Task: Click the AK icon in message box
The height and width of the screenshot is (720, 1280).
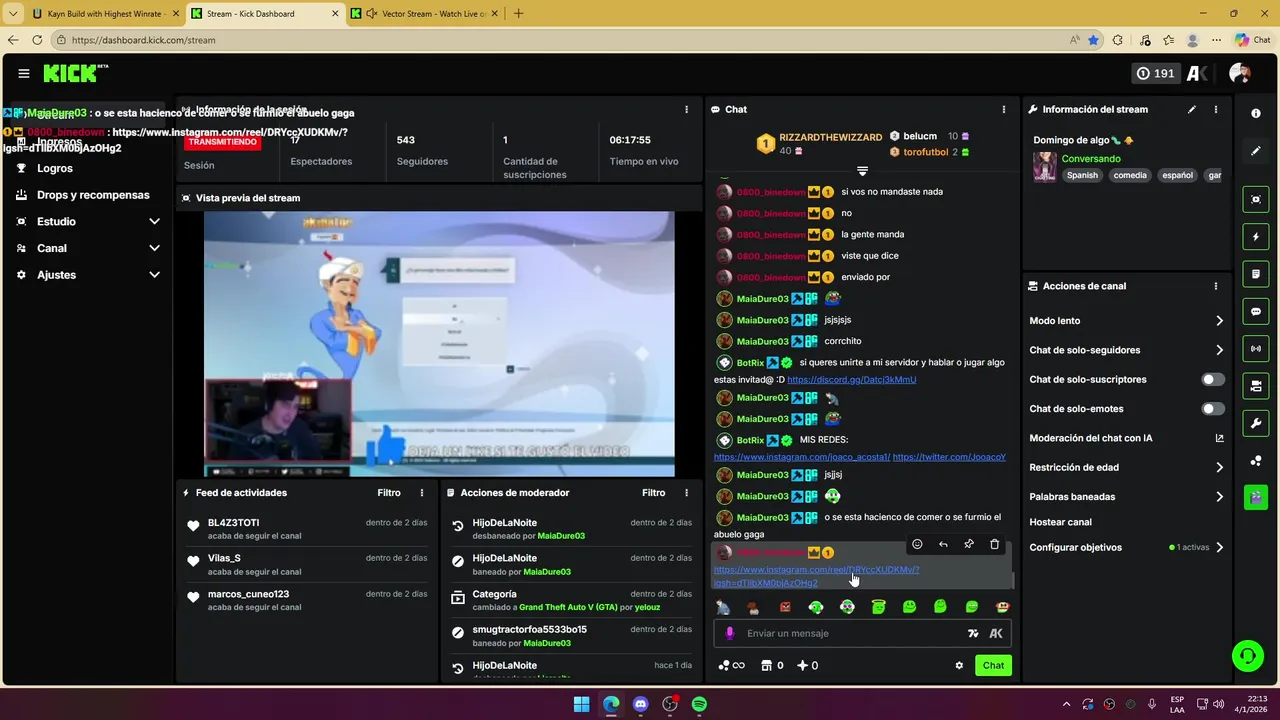Action: click(x=996, y=633)
